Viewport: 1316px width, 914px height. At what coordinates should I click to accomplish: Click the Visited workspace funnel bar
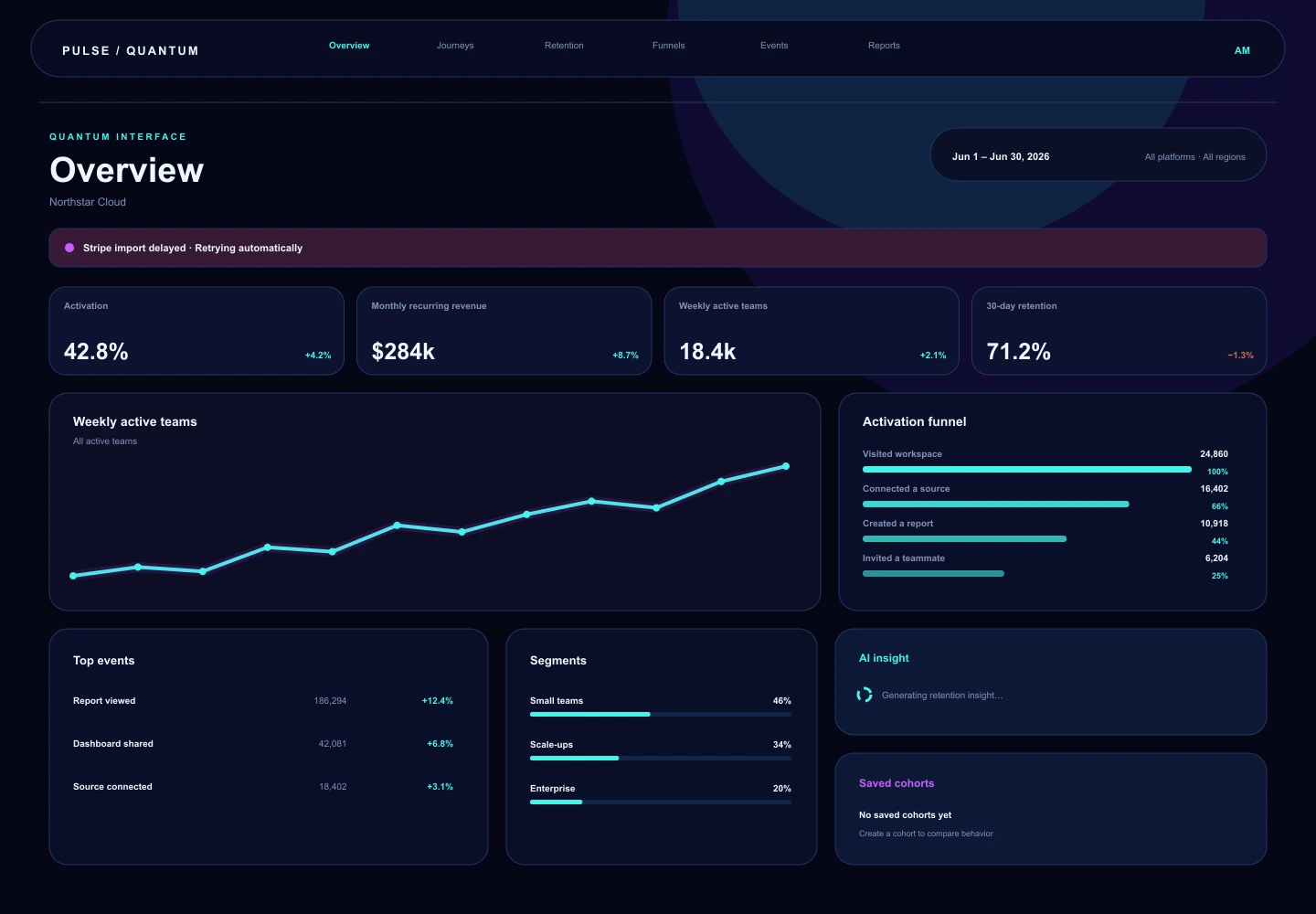point(1027,469)
